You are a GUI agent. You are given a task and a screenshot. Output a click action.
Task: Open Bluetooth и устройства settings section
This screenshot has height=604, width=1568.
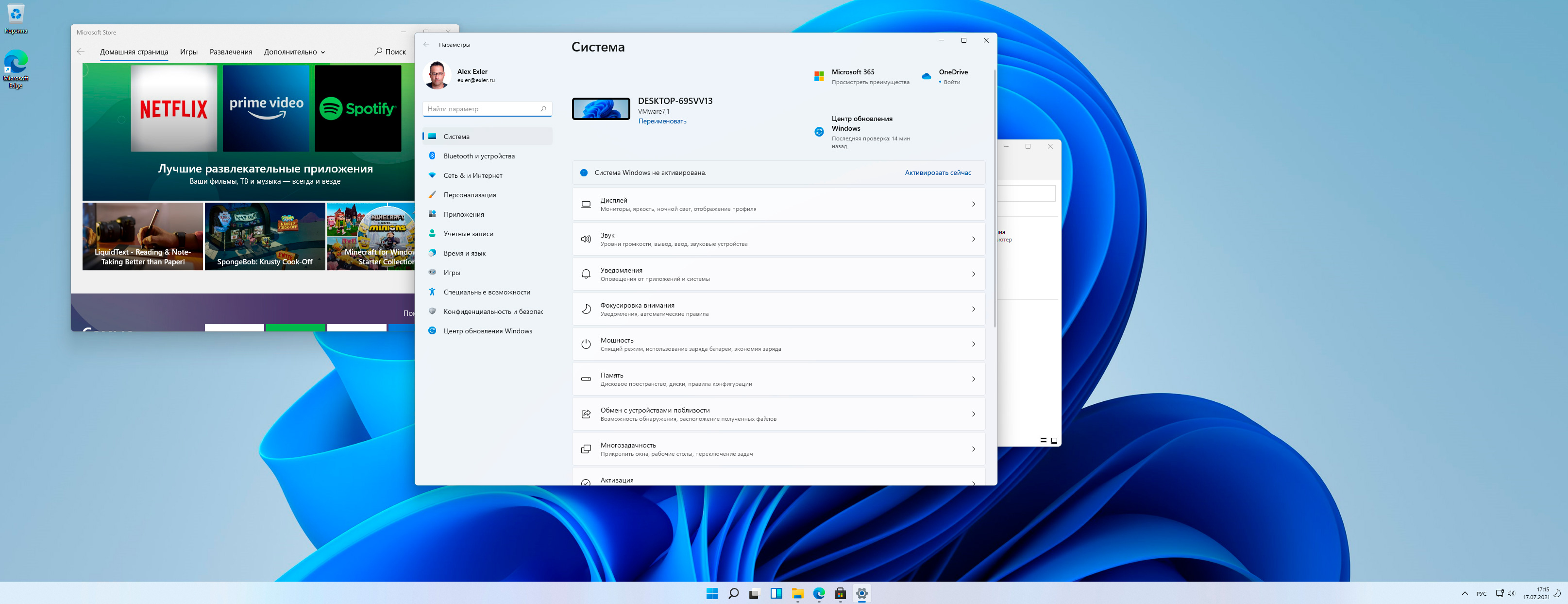click(478, 156)
